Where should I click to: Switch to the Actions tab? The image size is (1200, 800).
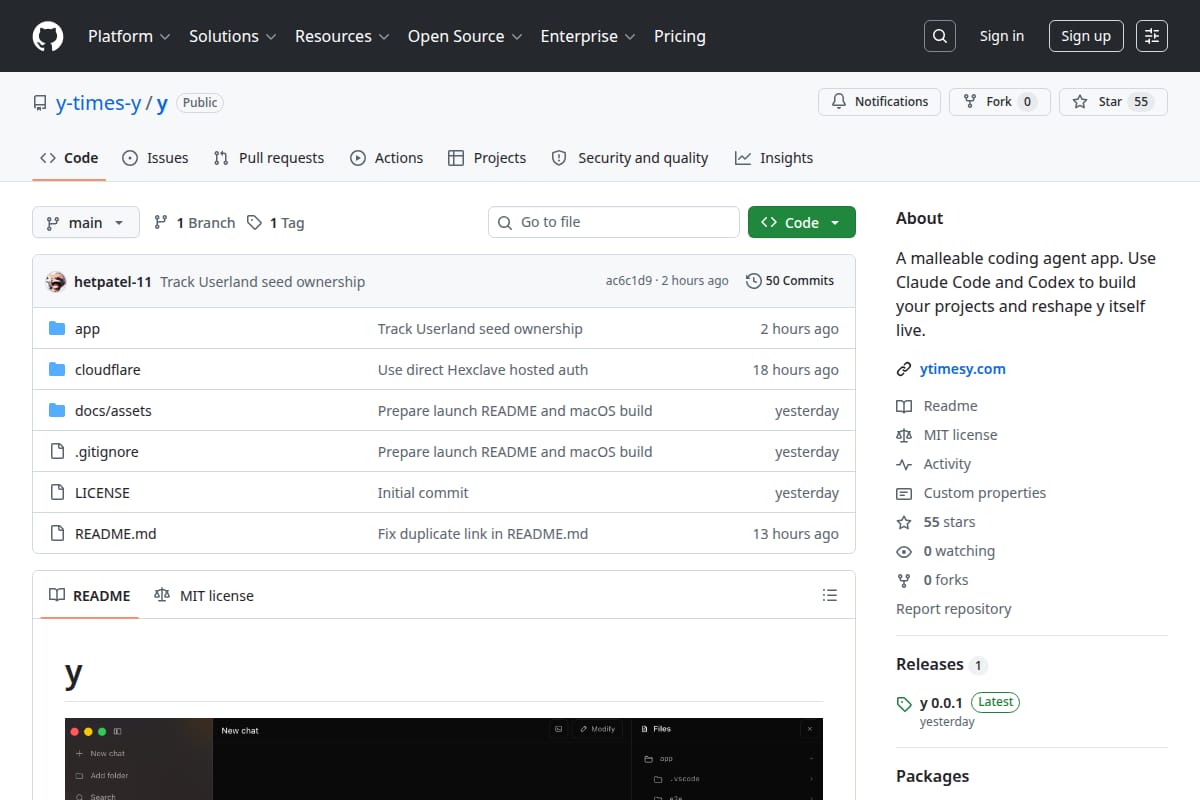click(386, 158)
